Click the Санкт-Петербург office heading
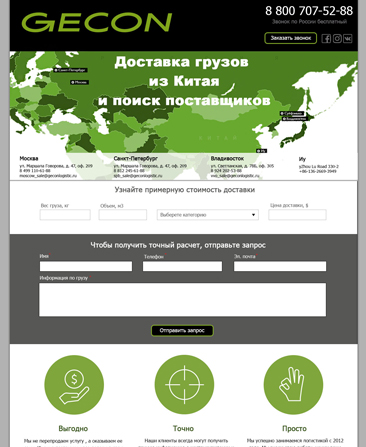The width and height of the screenshot is (366, 447). click(x=135, y=158)
